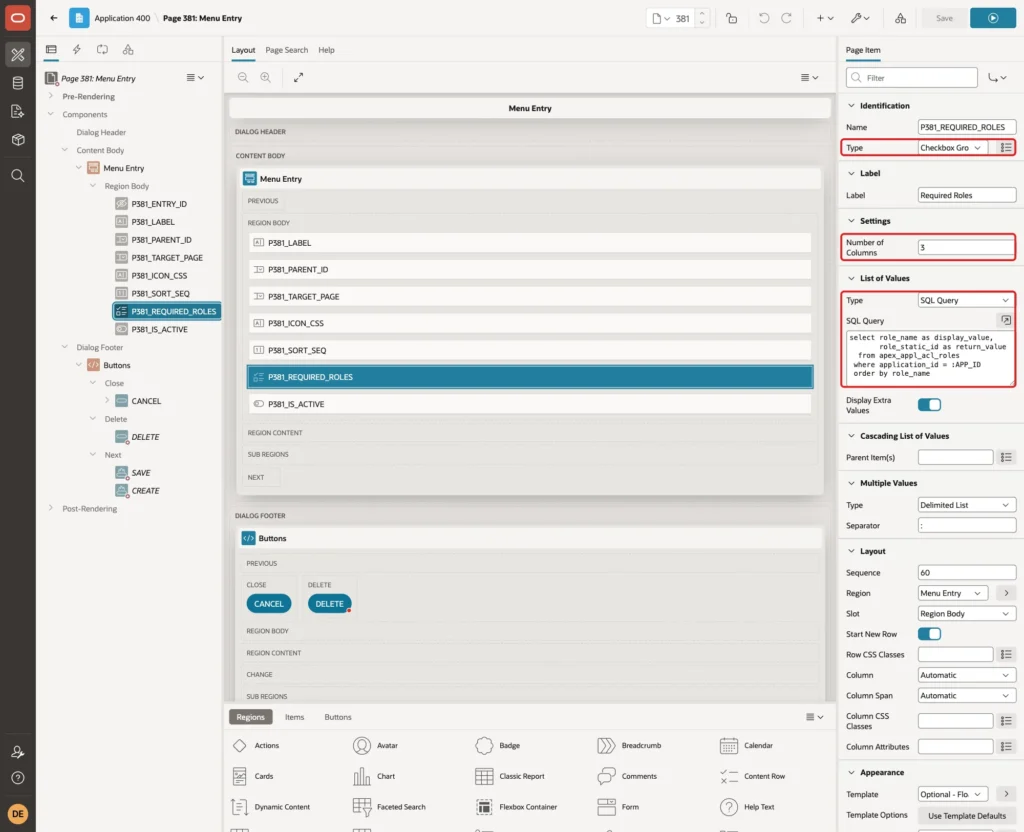The image size is (1024, 832).
Task: Collapse the Components tree node
Action: coord(50,114)
